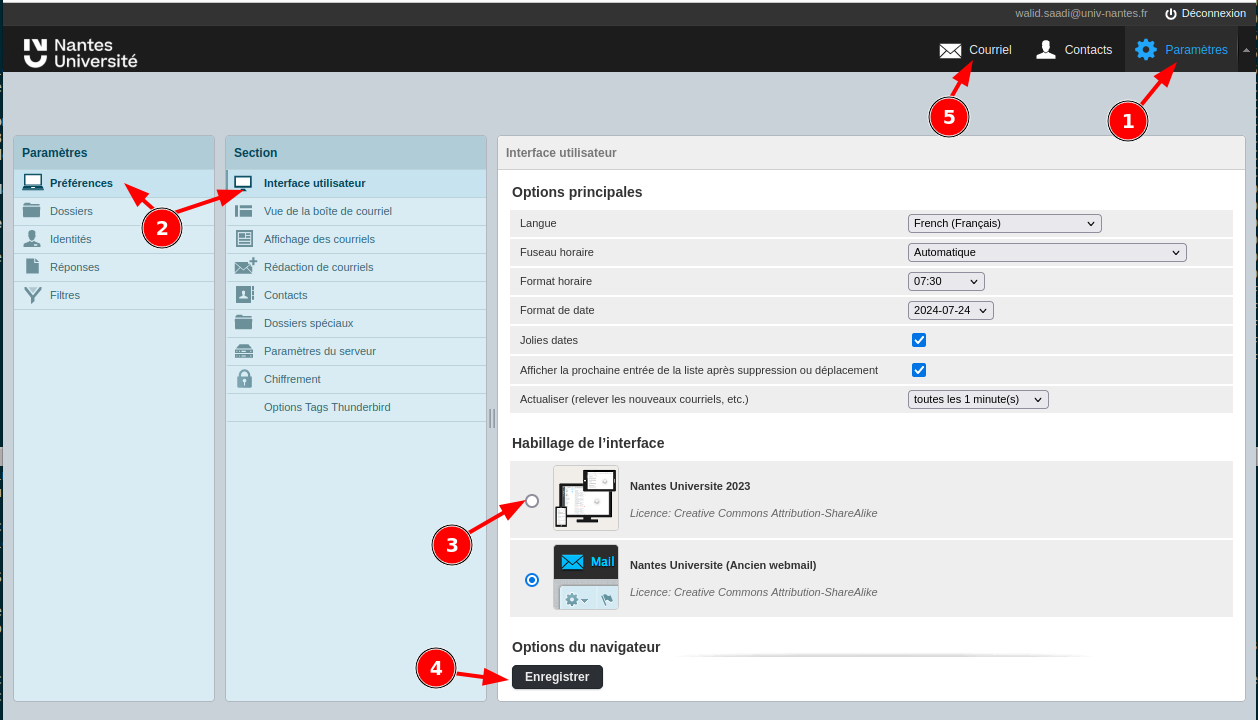
Task: Click the Paramètres gear icon
Action: tap(1146, 50)
